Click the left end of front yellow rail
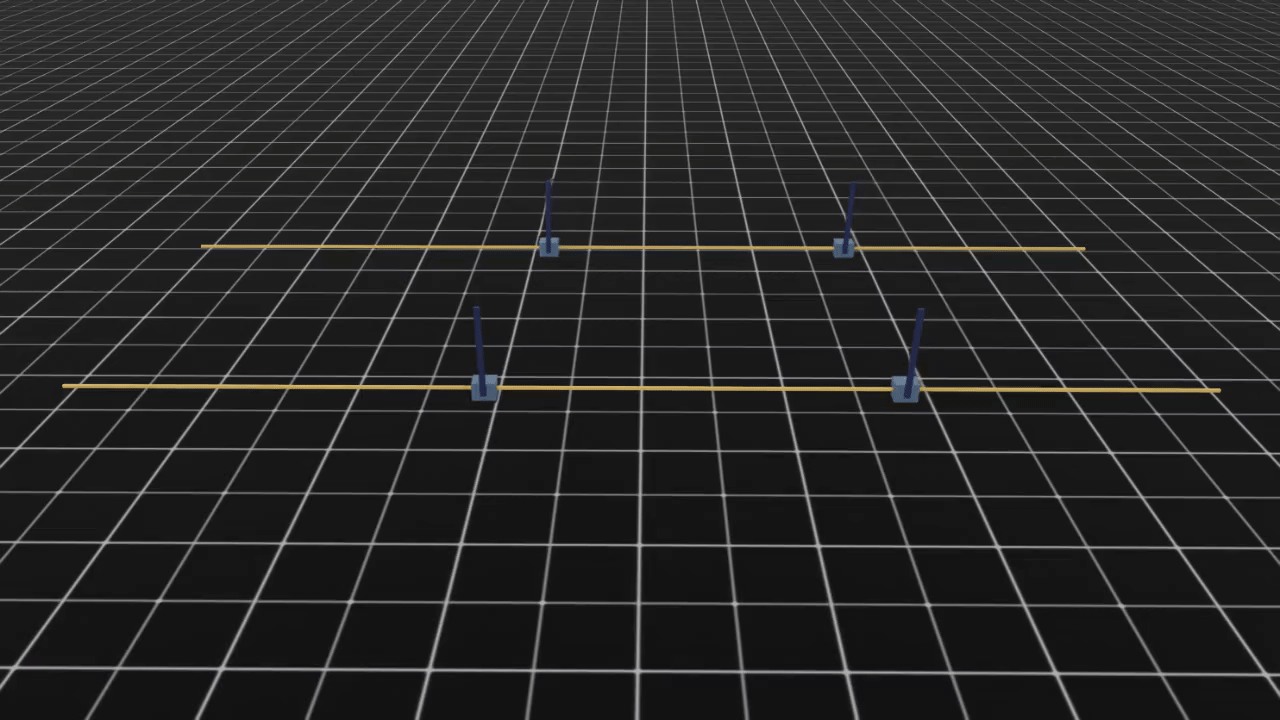Screen dimensions: 1280x720 pyautogui.click(x=65, y=385)
